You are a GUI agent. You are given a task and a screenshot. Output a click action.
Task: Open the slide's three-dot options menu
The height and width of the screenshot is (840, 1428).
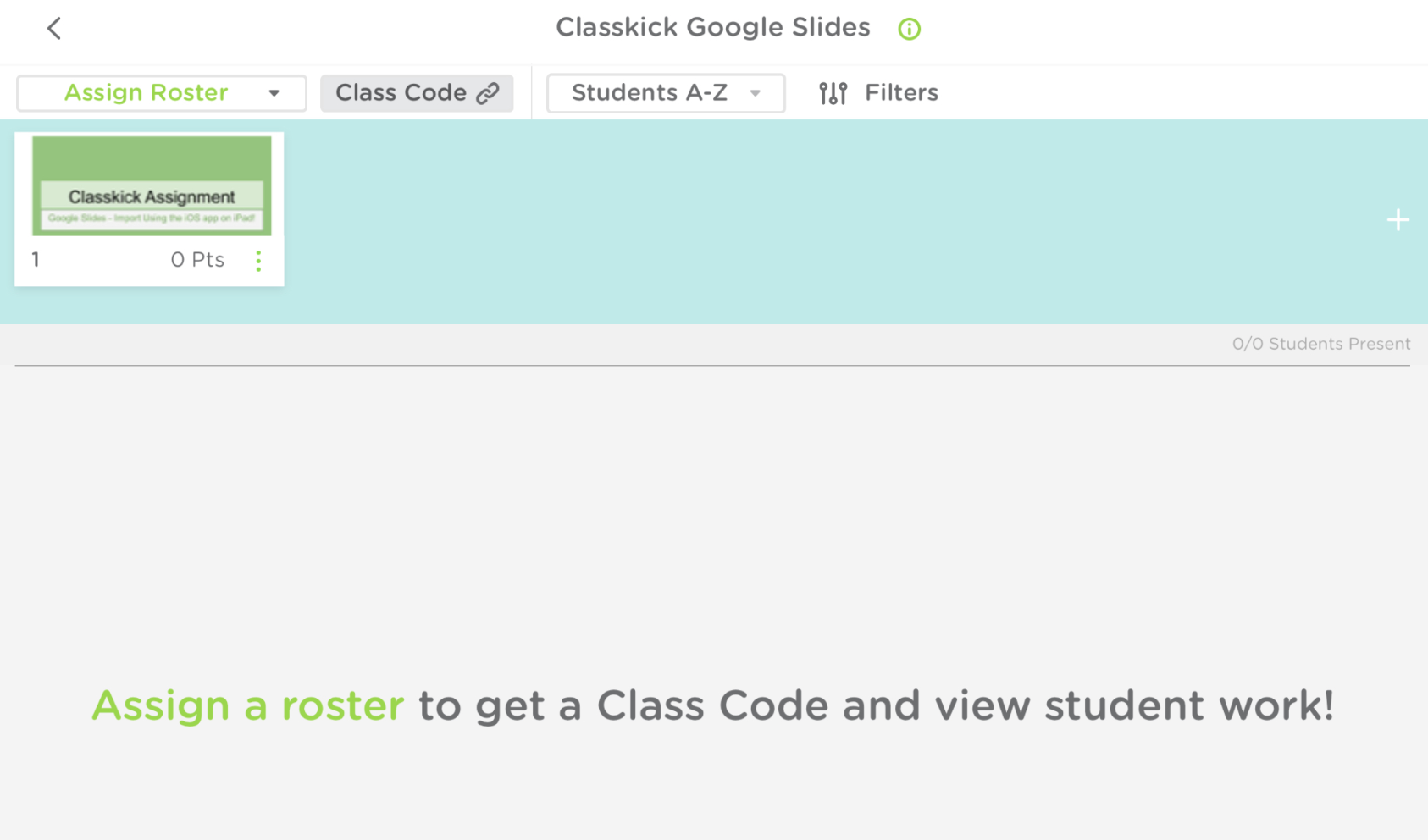pyautogui.click(x=258, y=261)
